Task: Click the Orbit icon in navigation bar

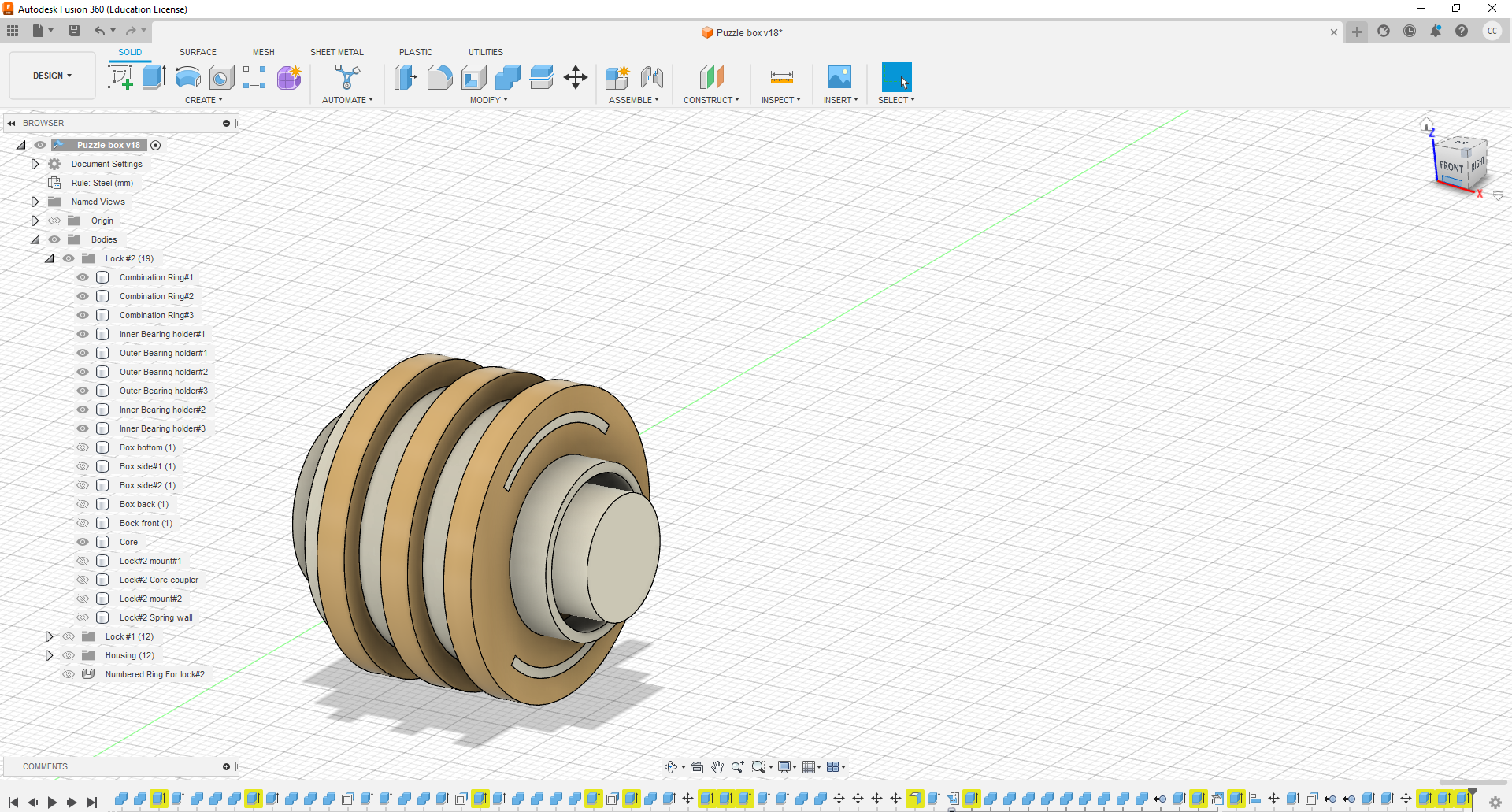Action: tap(671, 766)
